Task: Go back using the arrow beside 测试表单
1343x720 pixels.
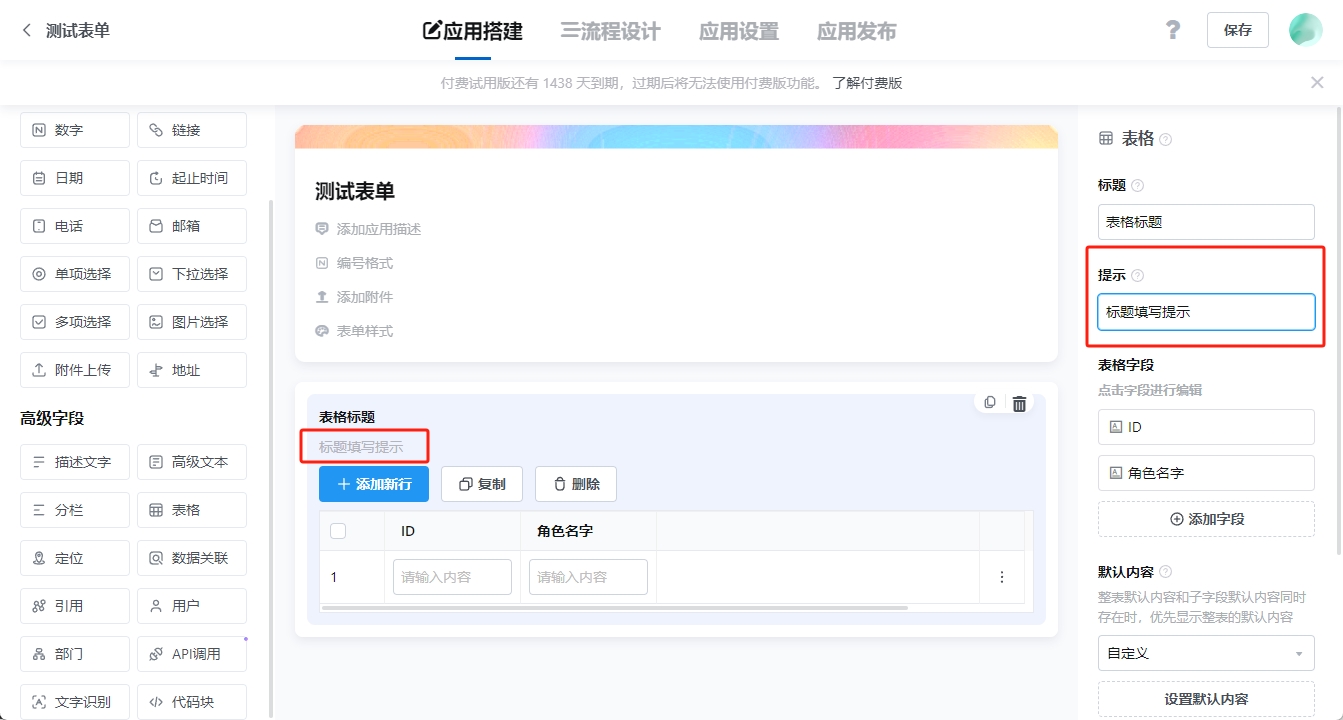Action: [x=27, y=31]
